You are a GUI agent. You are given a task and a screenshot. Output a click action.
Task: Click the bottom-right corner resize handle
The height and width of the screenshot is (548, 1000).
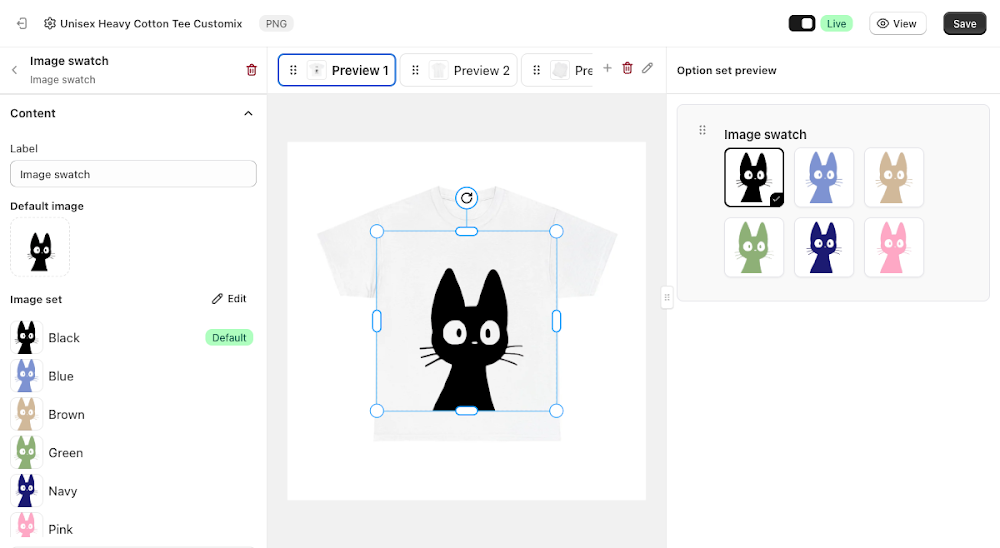(x=556, y=411)
